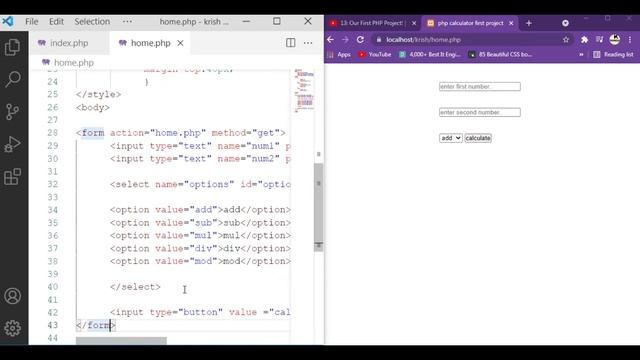The image size is (640, 360).
Task: Open the Manage gear menu
Action: tap(13, 328)
